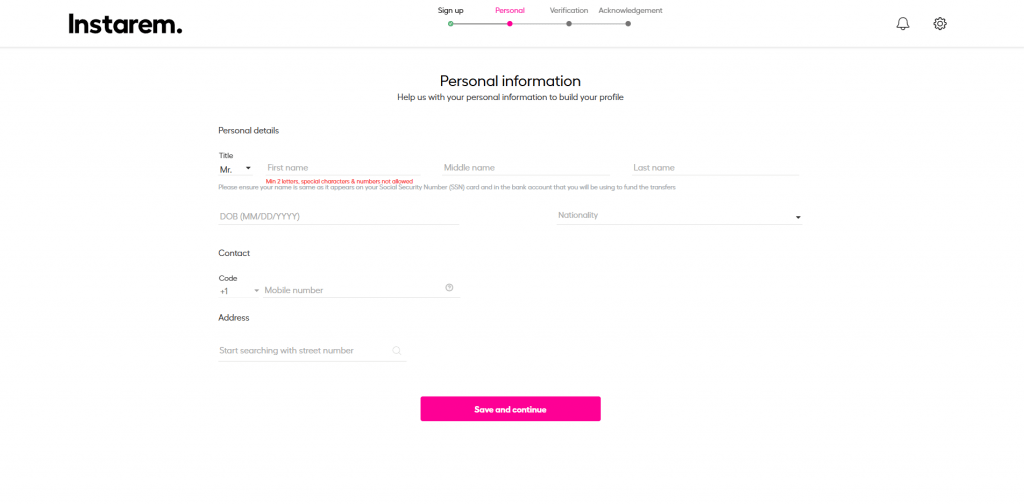Click the Verification step dot
Image resolution: width=1024 pixels, height=504 pixels.
pos(569,23)
